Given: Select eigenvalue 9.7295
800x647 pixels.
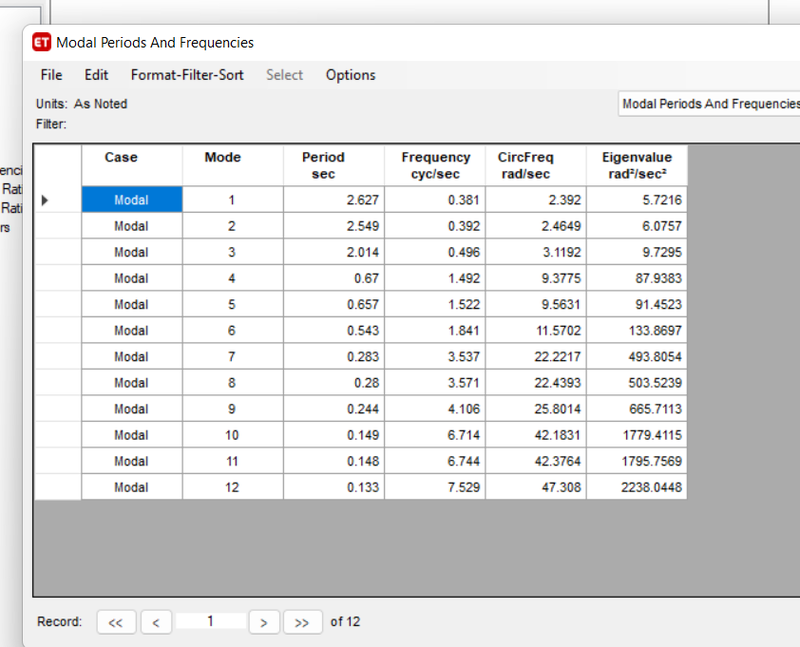Looking at the screenshot, I should (x=637, y=252).
